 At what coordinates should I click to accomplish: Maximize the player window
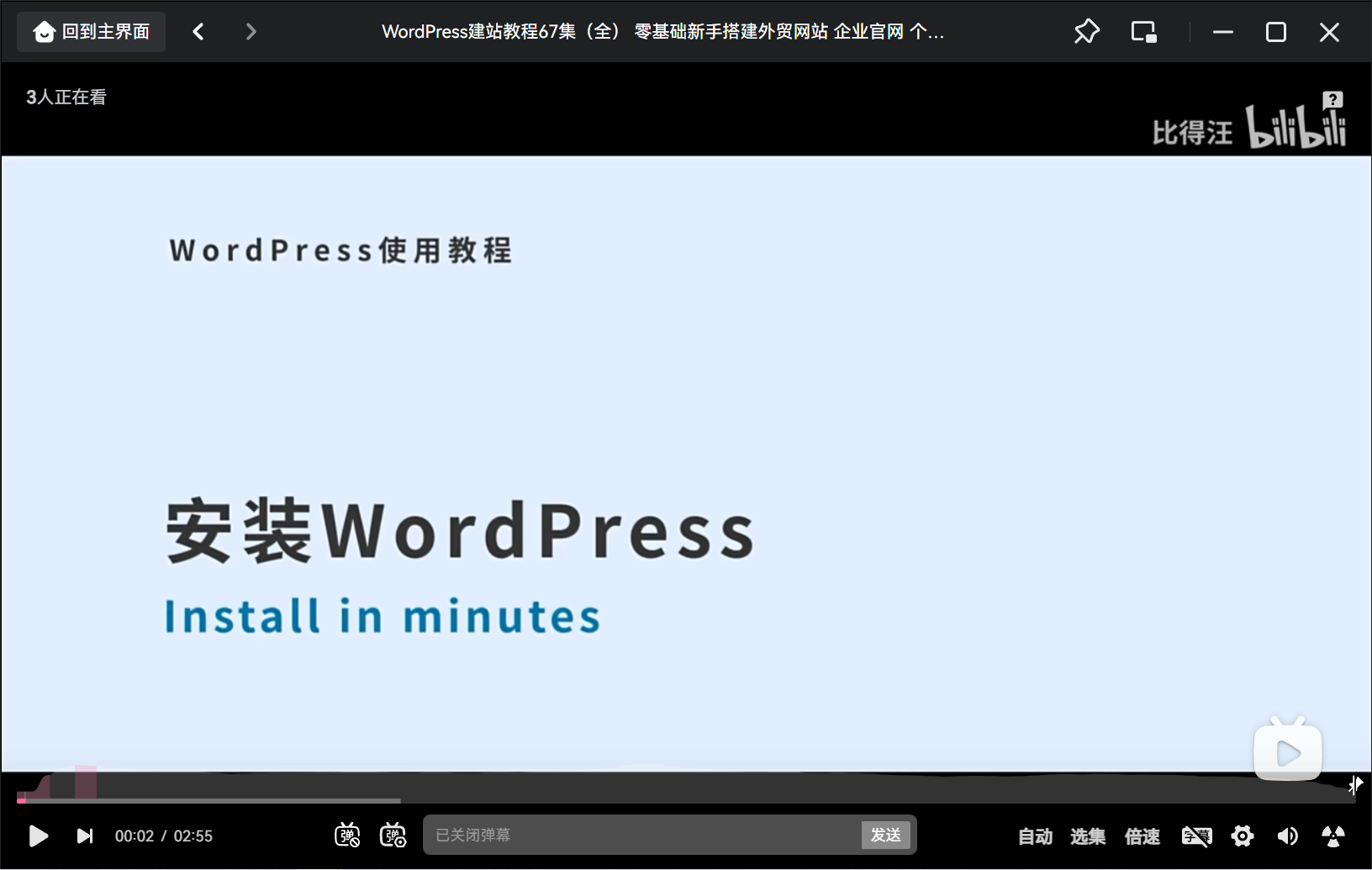(1276, 32)
